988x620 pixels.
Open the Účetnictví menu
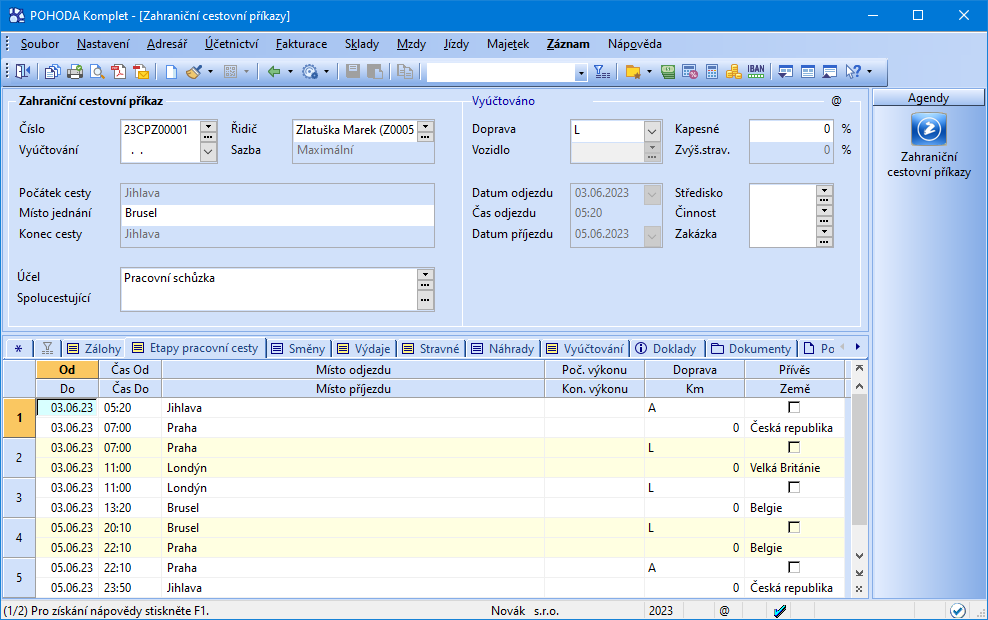click(231, 44)
